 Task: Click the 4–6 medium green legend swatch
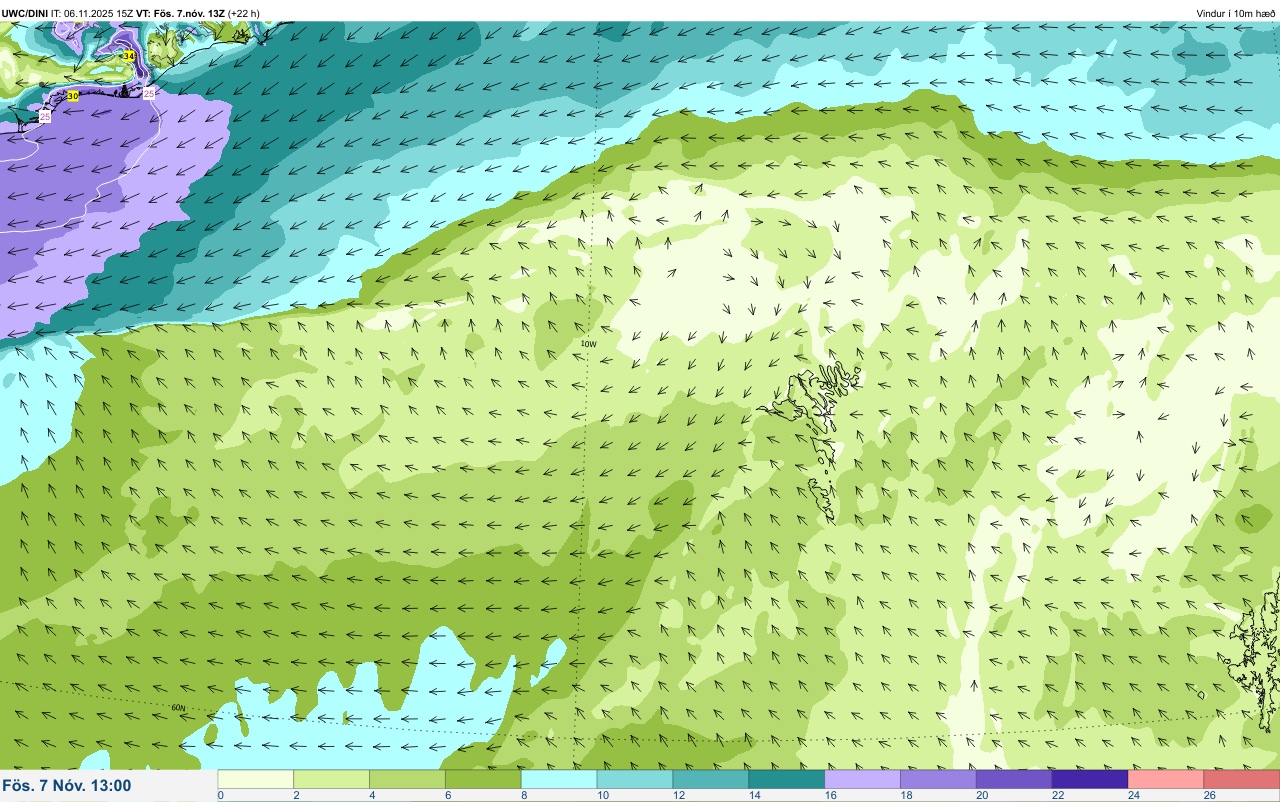tap(407, 779)
